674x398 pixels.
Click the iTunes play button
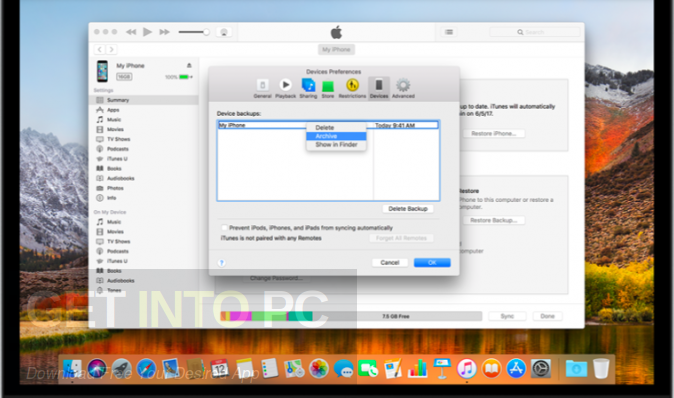147,32
